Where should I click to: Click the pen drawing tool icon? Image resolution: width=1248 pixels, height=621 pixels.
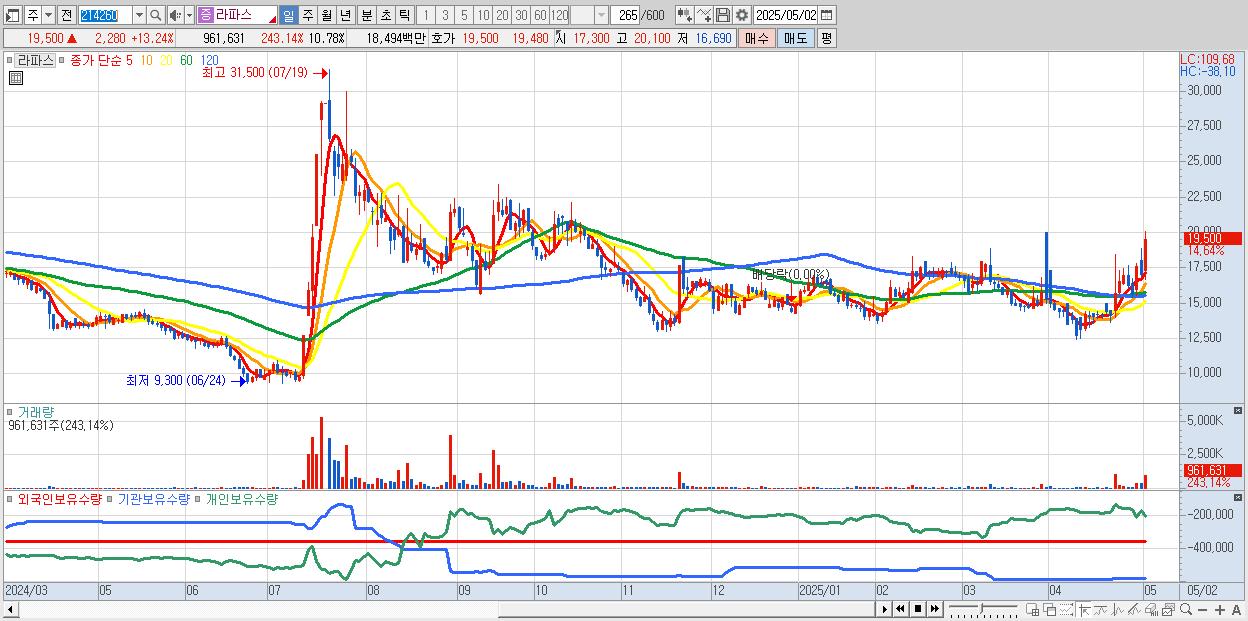(1135, 609)
